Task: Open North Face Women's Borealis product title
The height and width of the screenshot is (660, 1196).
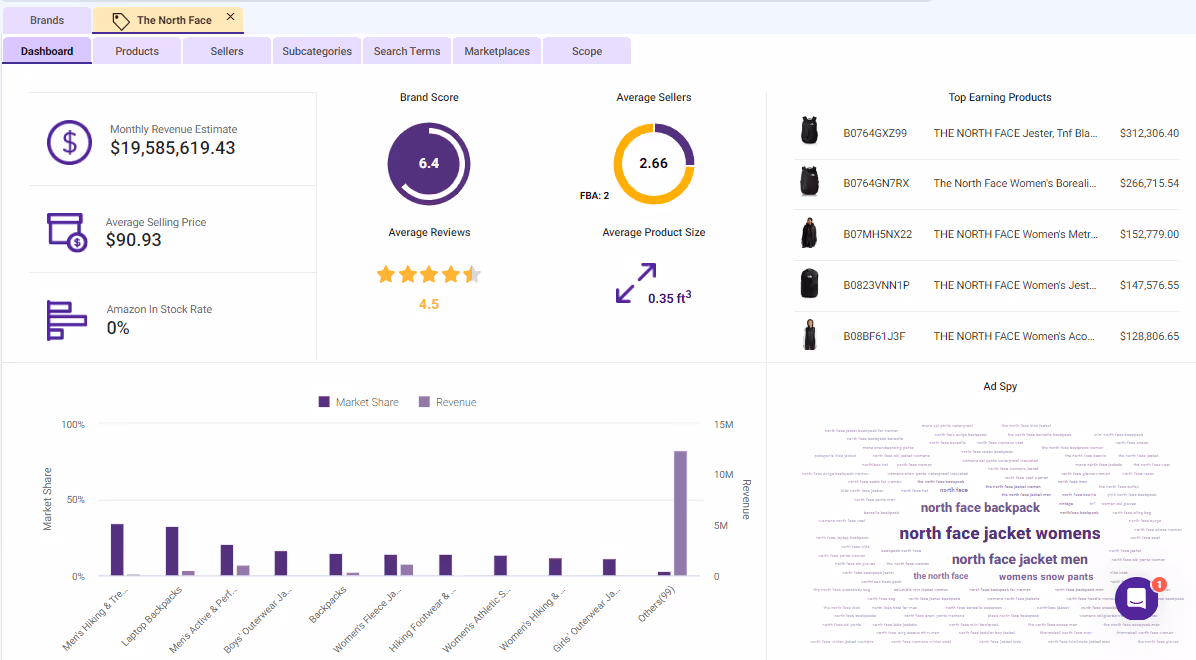Action: tap(1014, 183)
